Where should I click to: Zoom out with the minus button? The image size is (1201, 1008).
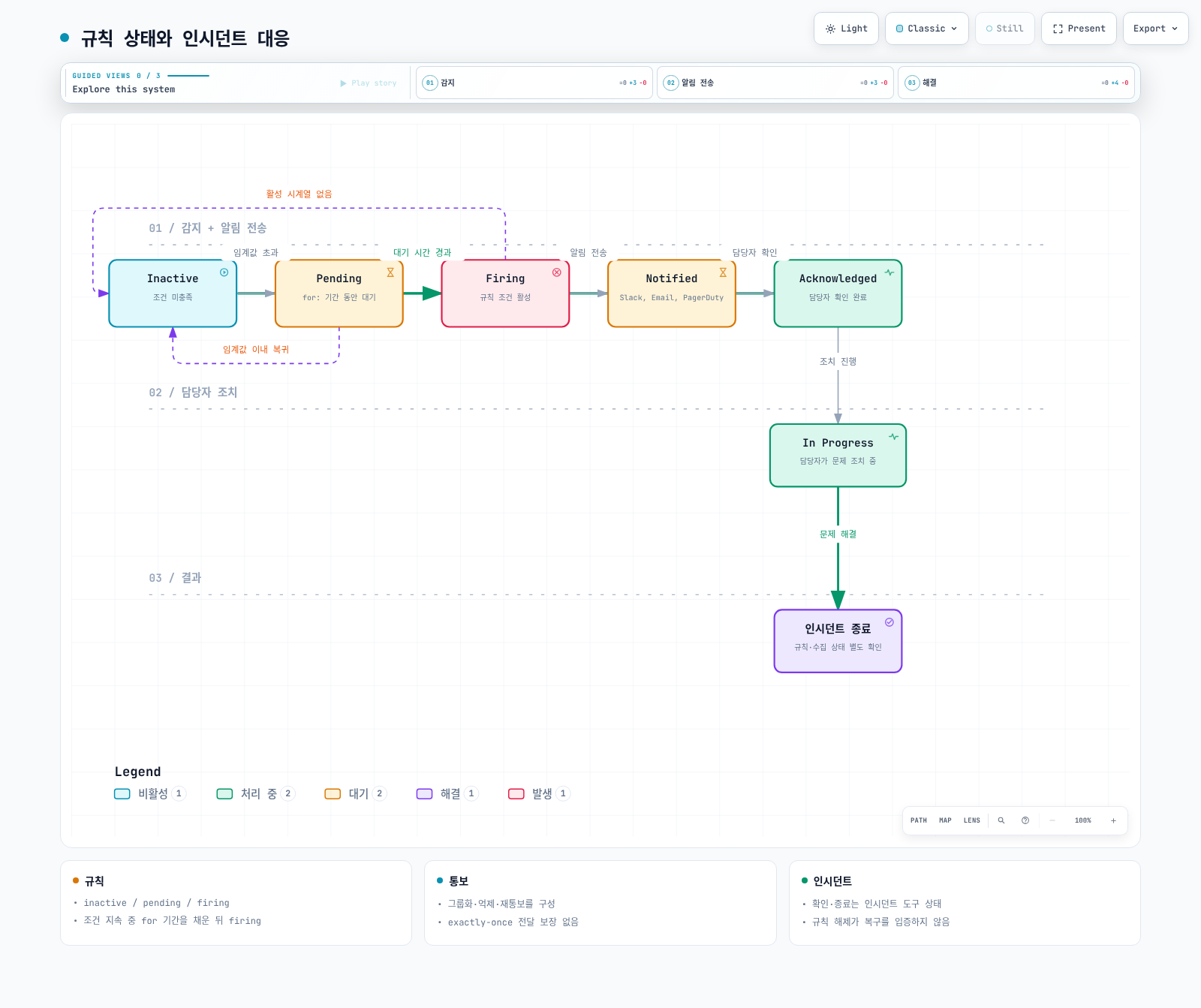pyautogui.click(x=1052, y=820)
